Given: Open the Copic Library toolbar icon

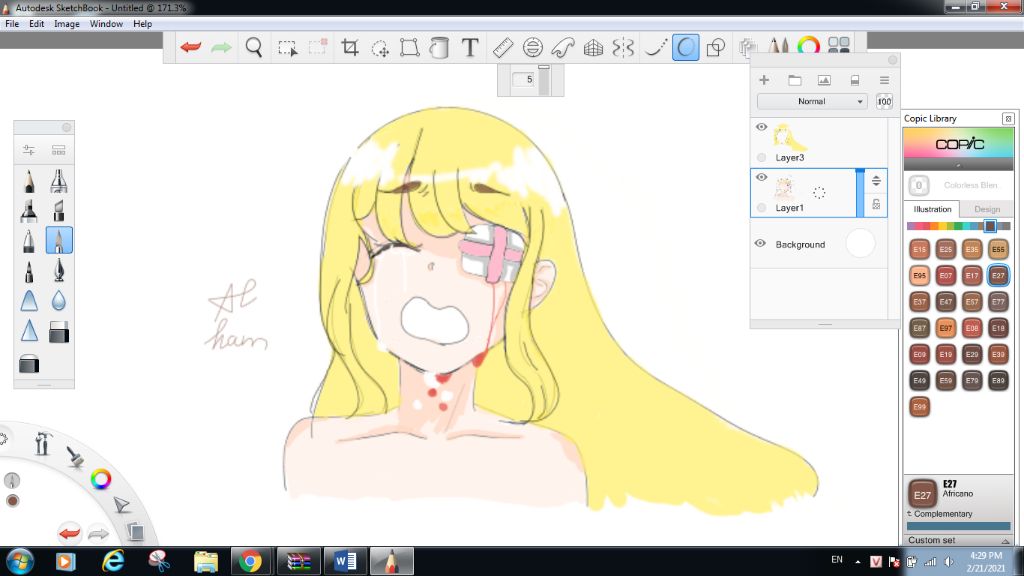Looking at the screenshot, I should pyautogui.click(x=839, y=45).
